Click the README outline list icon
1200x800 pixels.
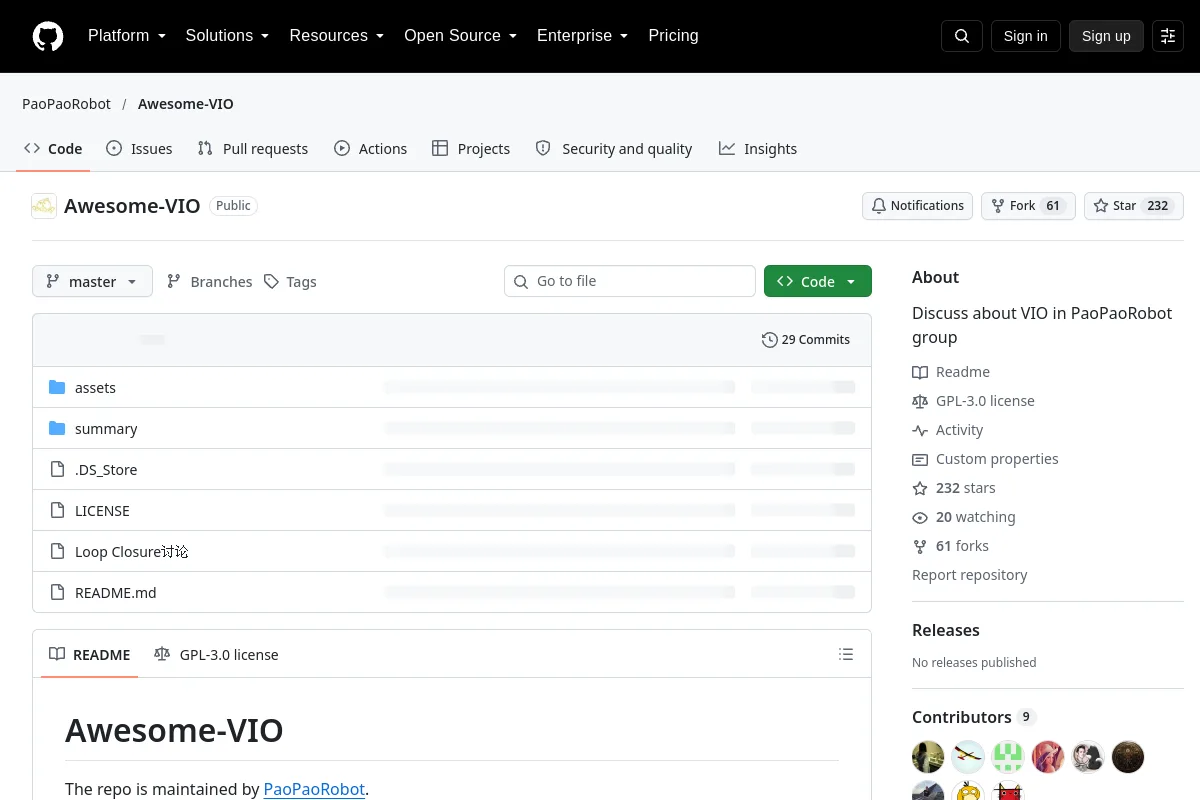[846, 655]
